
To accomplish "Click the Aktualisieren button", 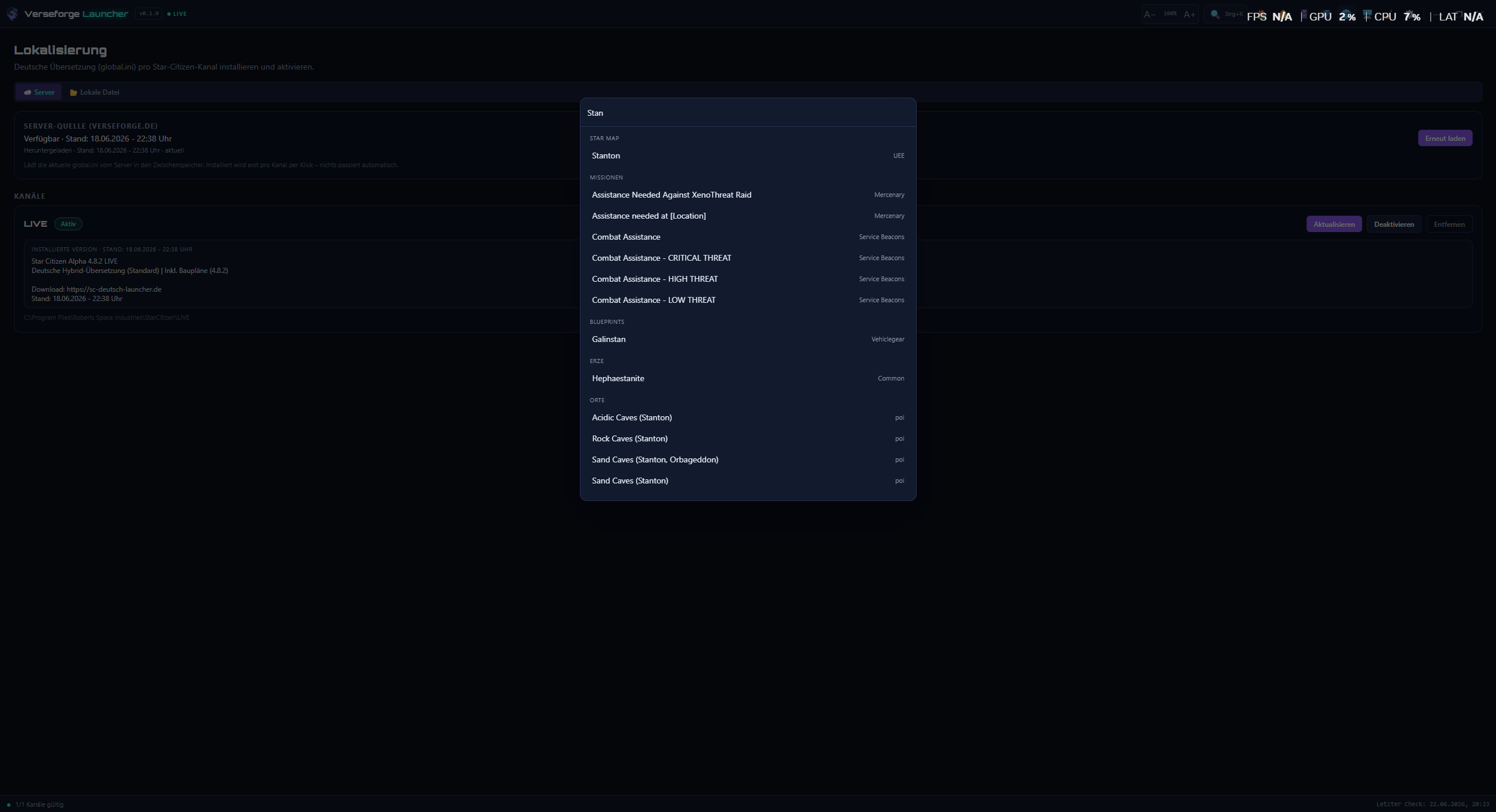I will (1334, 224).
